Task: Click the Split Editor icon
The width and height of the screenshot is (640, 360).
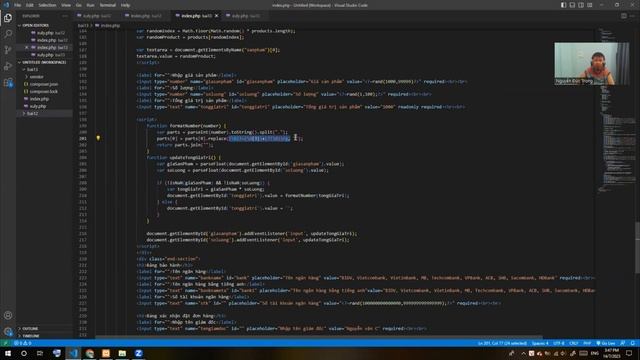Action: click(x=624, y=16)
